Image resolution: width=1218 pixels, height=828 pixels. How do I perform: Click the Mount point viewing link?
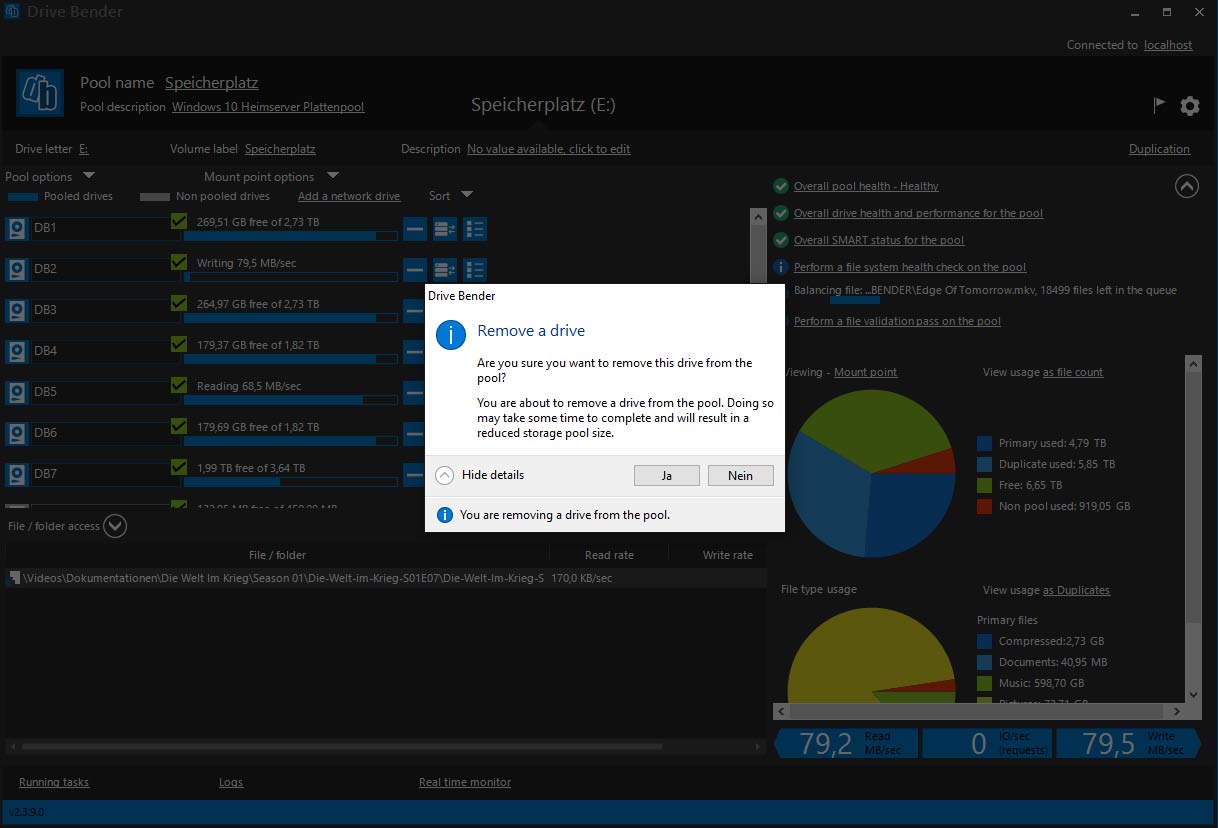pos(865,372)
